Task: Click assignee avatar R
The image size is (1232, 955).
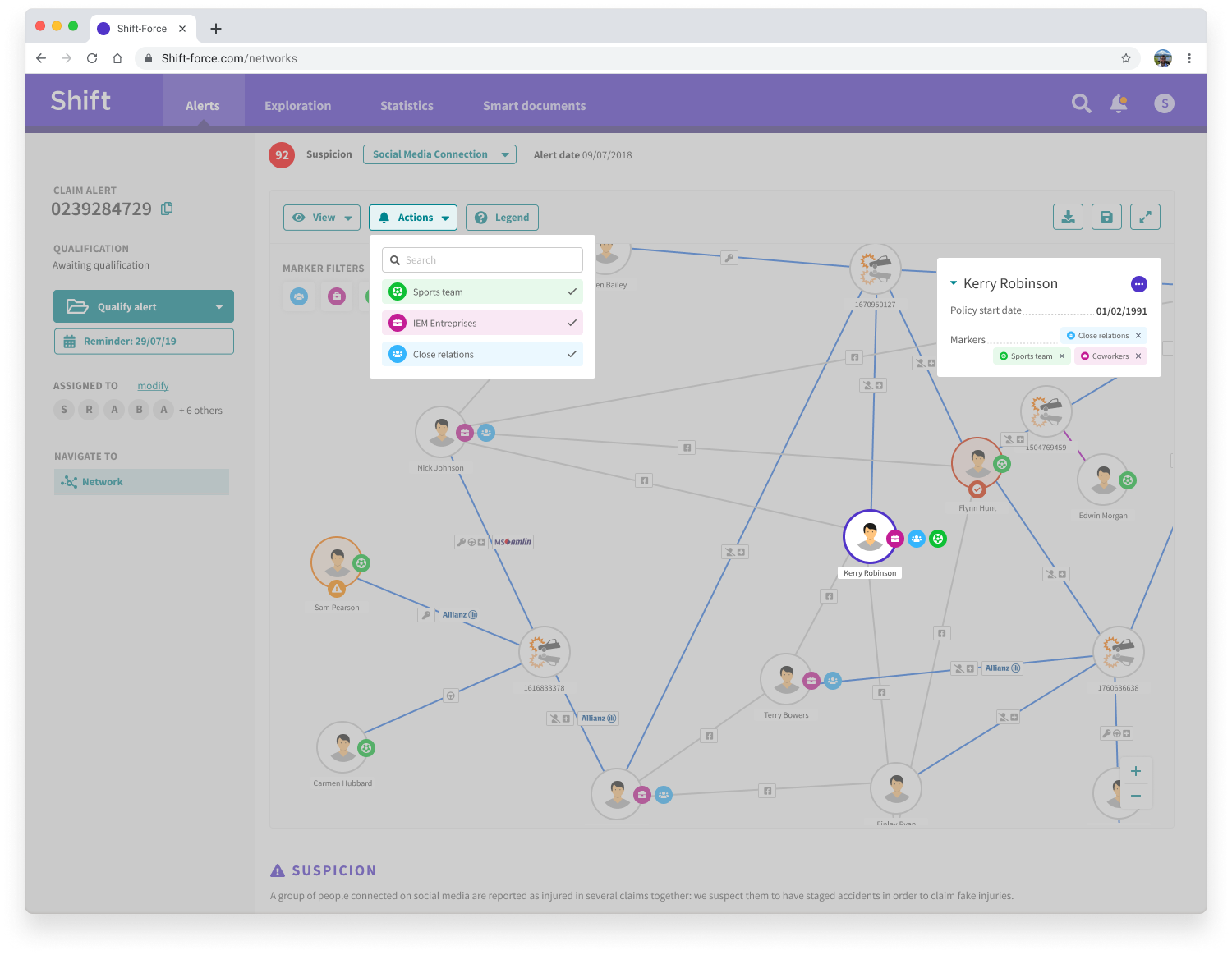Action: (x=89, y=410)
